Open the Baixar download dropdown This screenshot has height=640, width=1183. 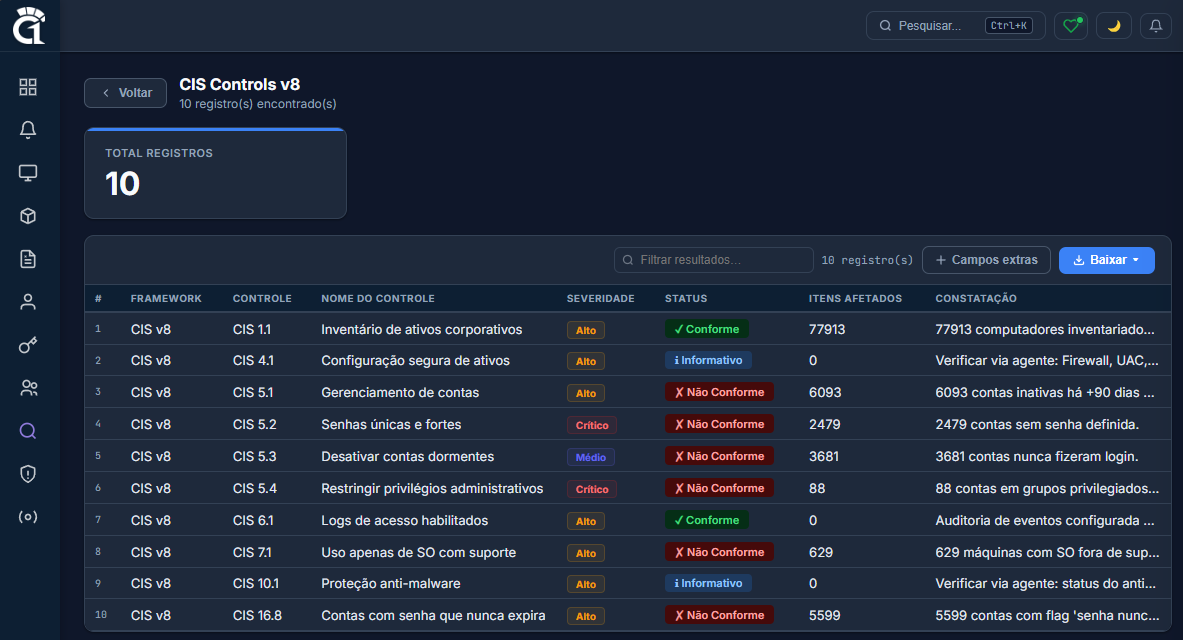pyautogui.click(x=1107, y=260)
